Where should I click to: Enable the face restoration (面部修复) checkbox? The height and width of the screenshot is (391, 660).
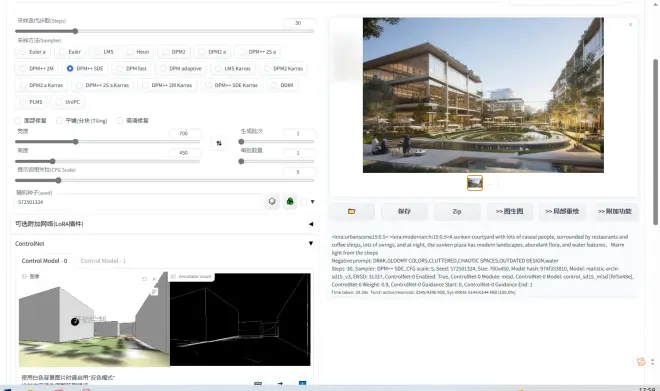coord(18,120)
